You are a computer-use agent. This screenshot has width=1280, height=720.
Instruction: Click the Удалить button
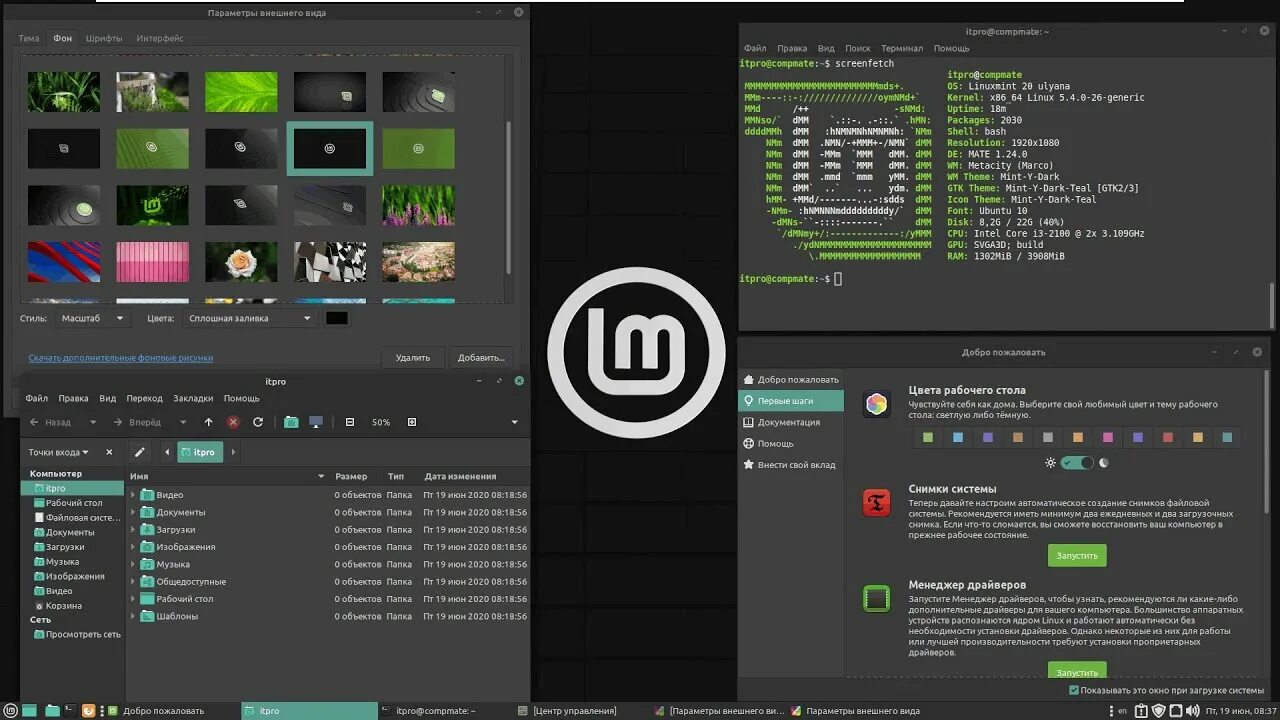click(x=412, y=357)
